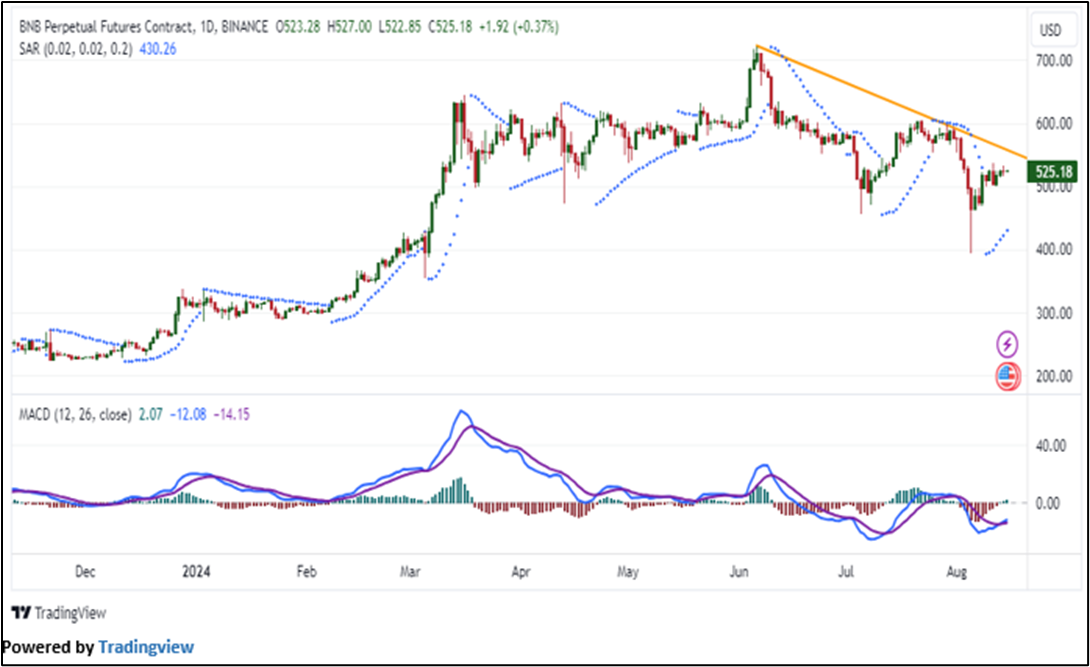Select the SAR (0.02, 0.02, 0.2) indicator label
The width and height of the screenshot is (1090, 667).
pyautogui.click(x=76, y=49)
